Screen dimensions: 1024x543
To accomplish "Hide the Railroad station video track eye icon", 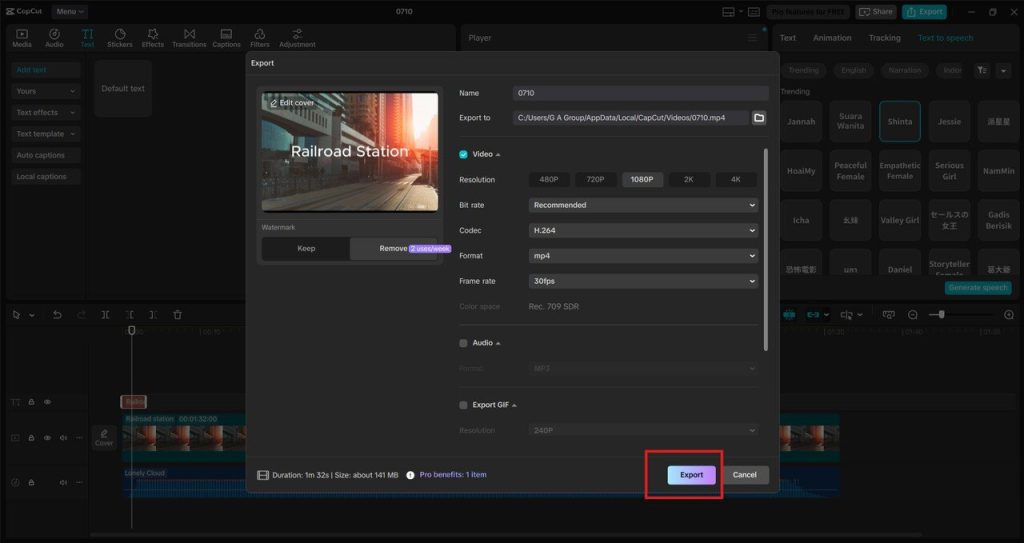I will click(x=47, y=438).
